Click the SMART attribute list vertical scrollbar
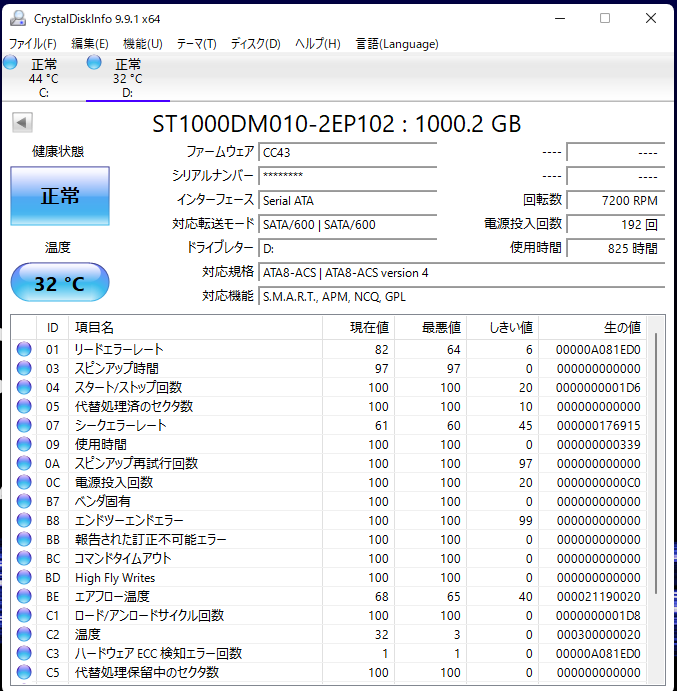677x691 pixels. point(656,463)
